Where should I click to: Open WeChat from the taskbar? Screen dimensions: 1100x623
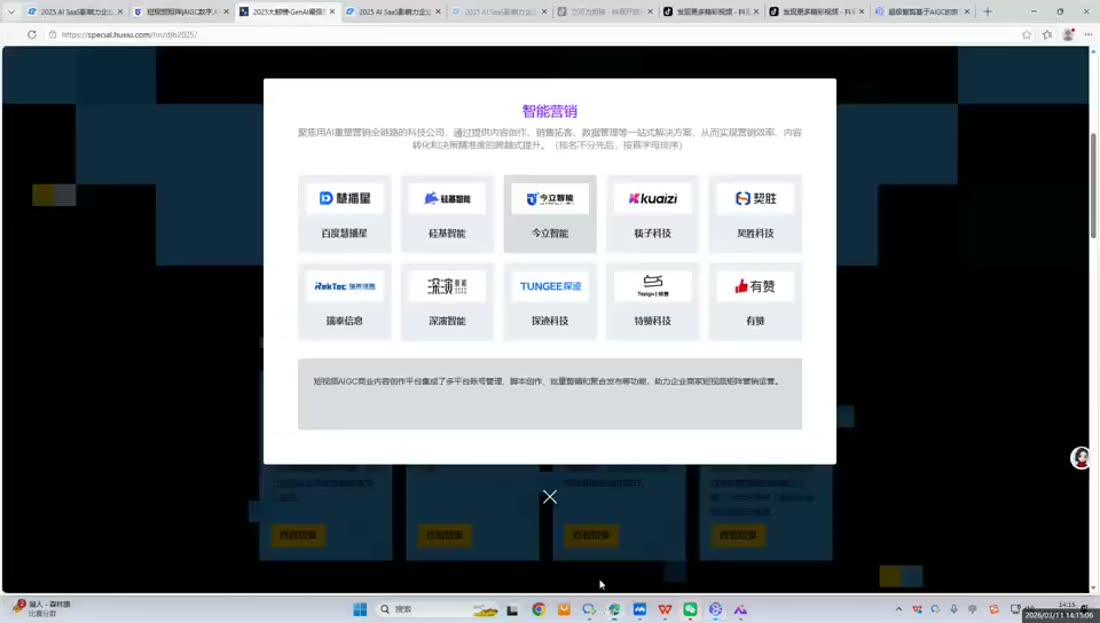coord(690,609)
